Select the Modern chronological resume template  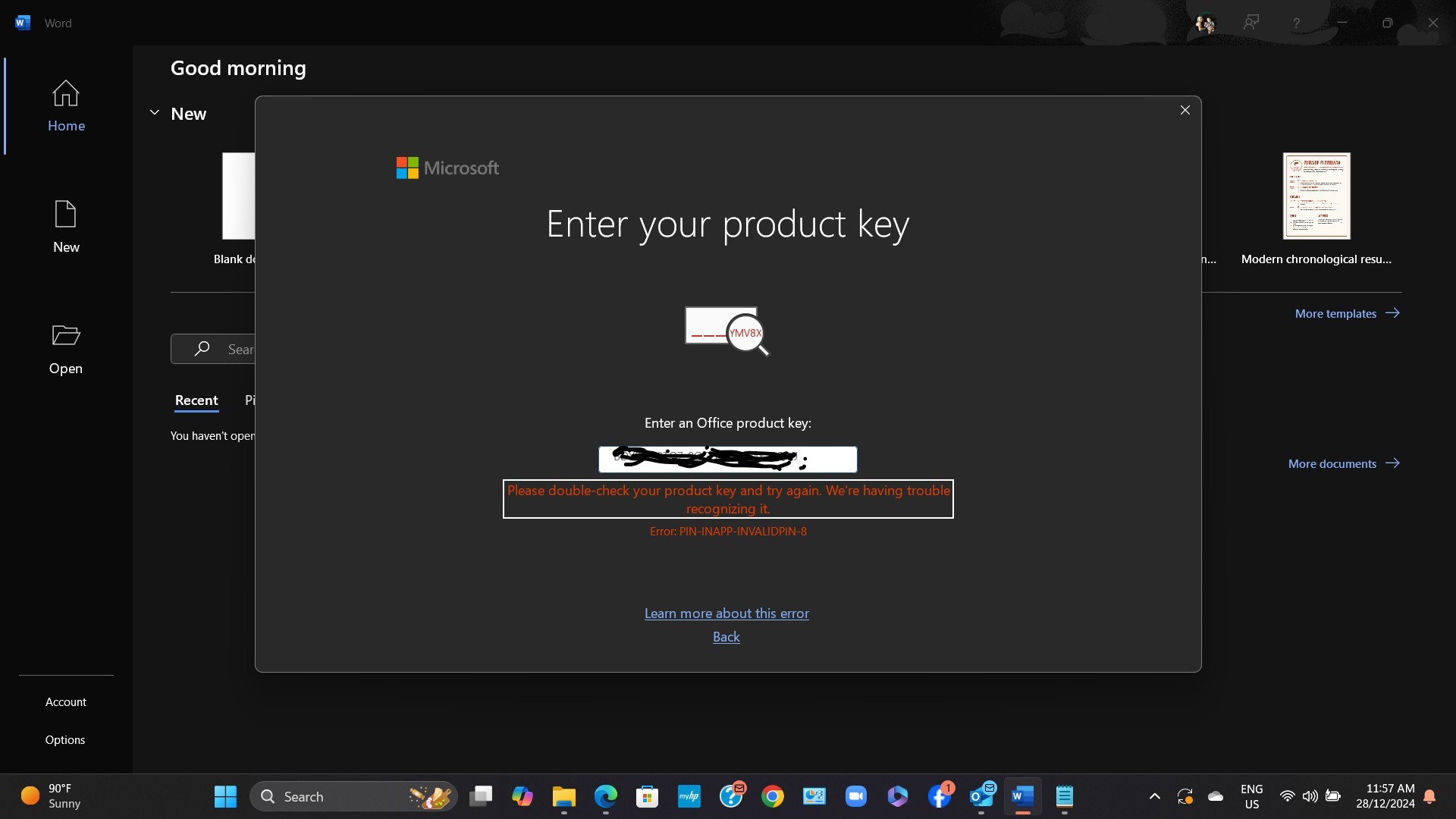tap(1316, 209)
